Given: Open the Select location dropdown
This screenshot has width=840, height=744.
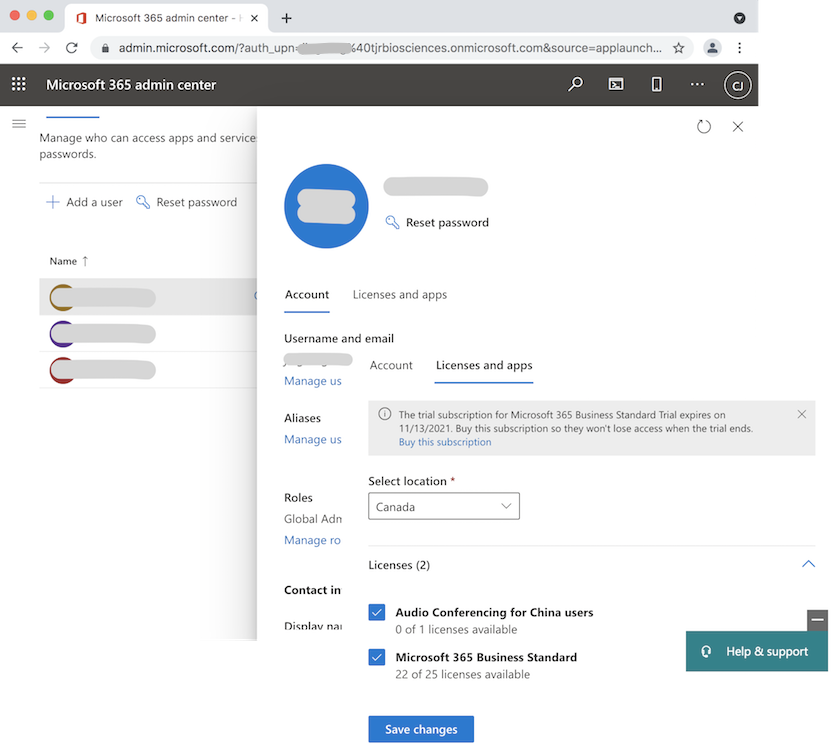Looking at the screenshot, I should tap(443, 506).
